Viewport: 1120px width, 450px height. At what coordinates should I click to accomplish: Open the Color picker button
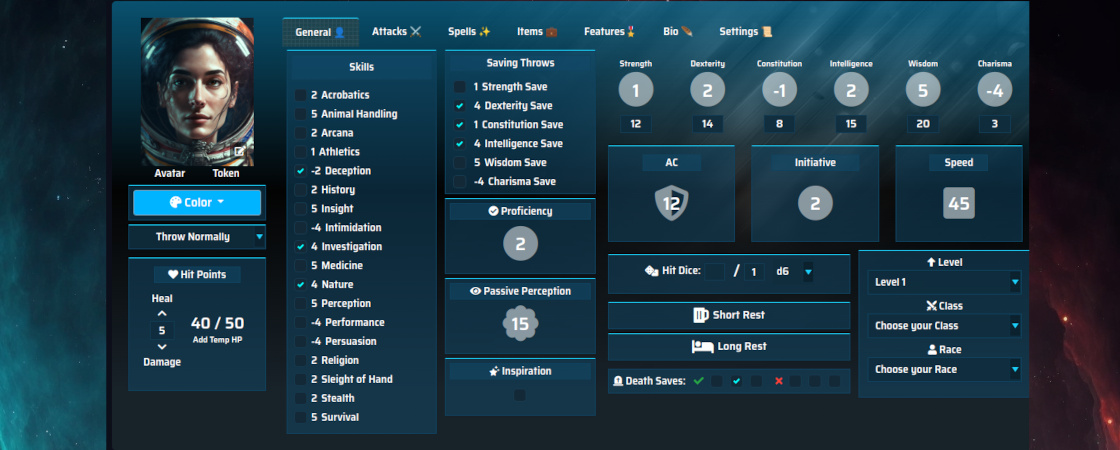(197, 202)
